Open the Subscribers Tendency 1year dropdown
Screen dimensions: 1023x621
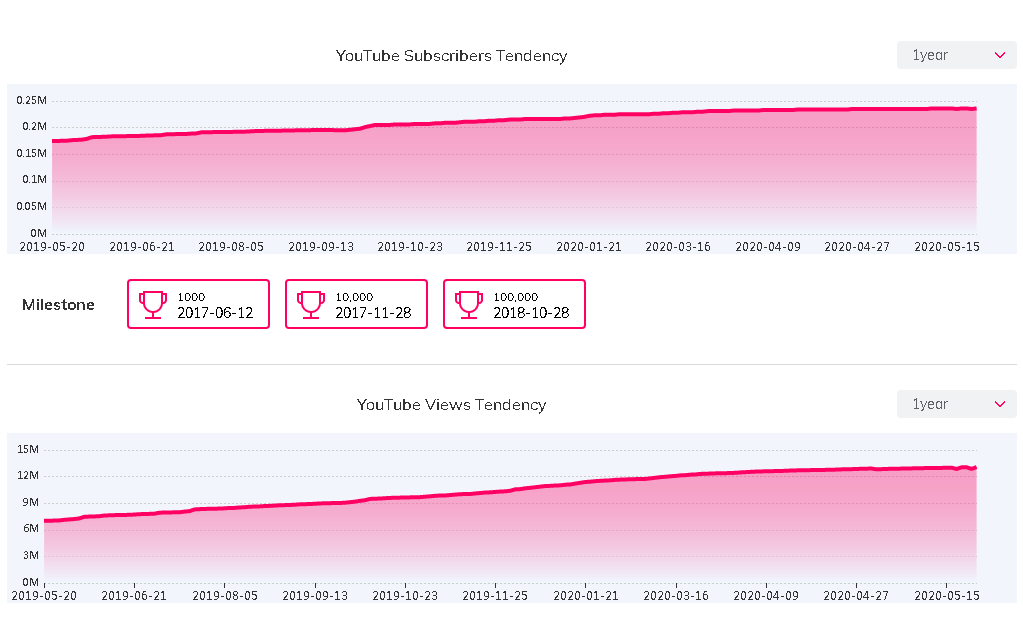(958, 56)
